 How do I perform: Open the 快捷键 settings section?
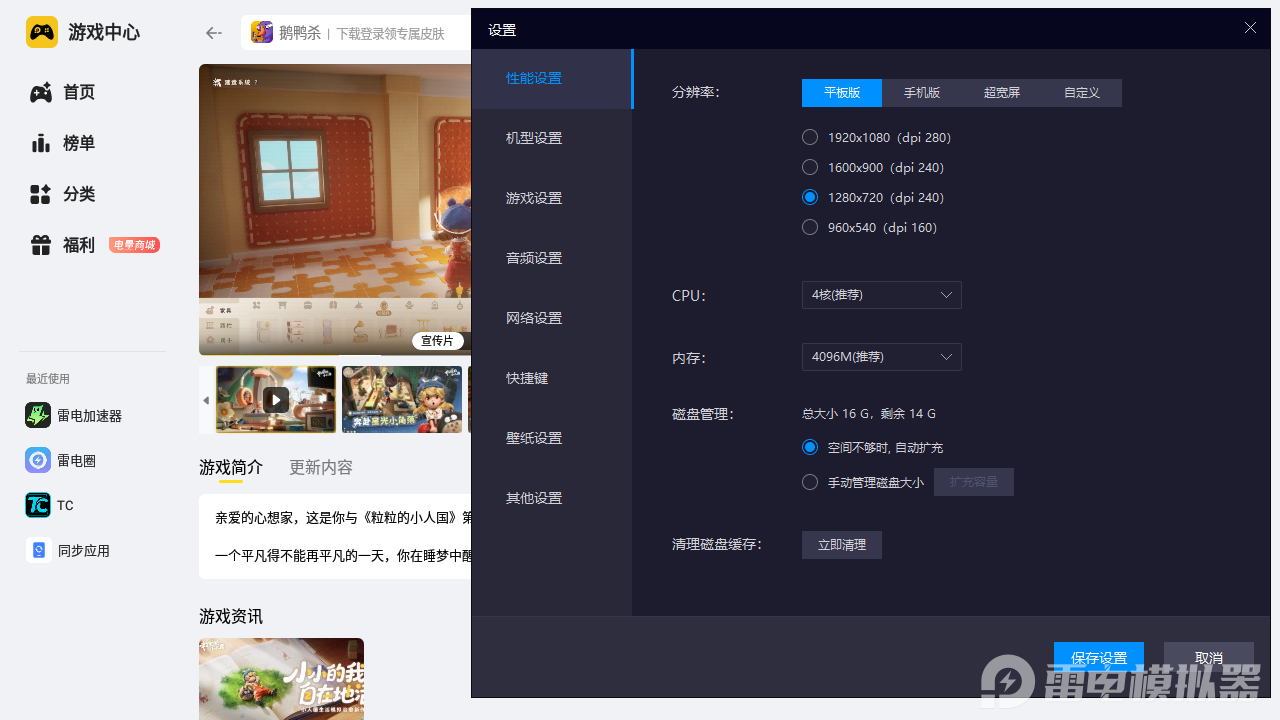point(552,378)
